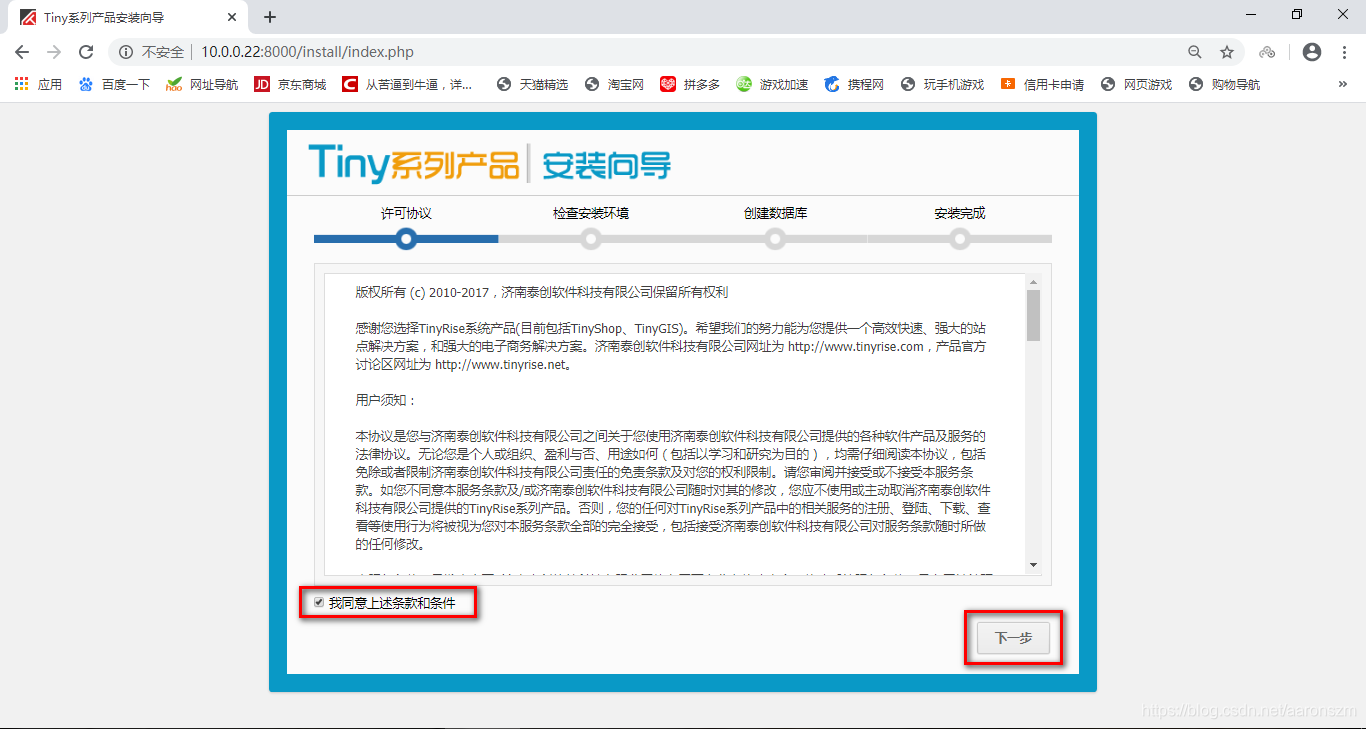The width and height of the screenshot is (1366, 729).
Task: Click the 用户须知 heading text
Action: point(386,400)
